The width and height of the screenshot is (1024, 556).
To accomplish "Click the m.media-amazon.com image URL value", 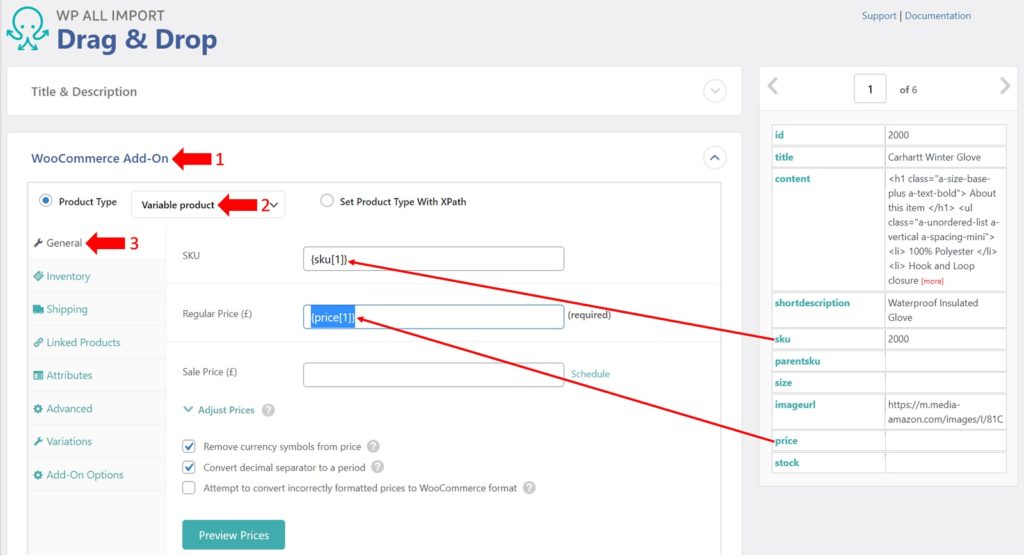I will coord(945,412).
